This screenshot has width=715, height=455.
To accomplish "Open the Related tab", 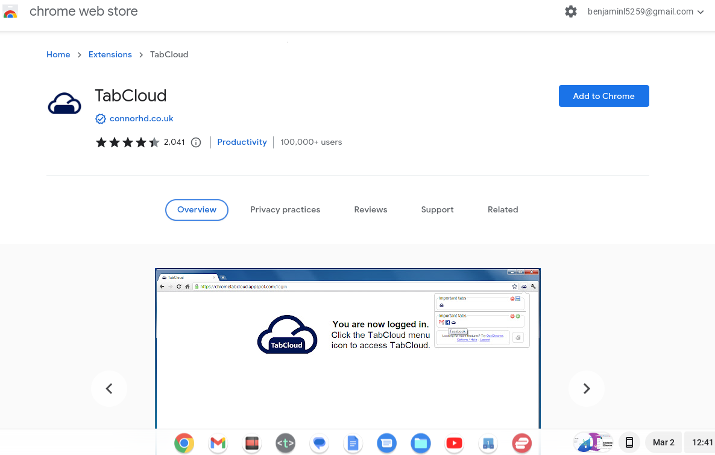I will click(x=503, y=210).
